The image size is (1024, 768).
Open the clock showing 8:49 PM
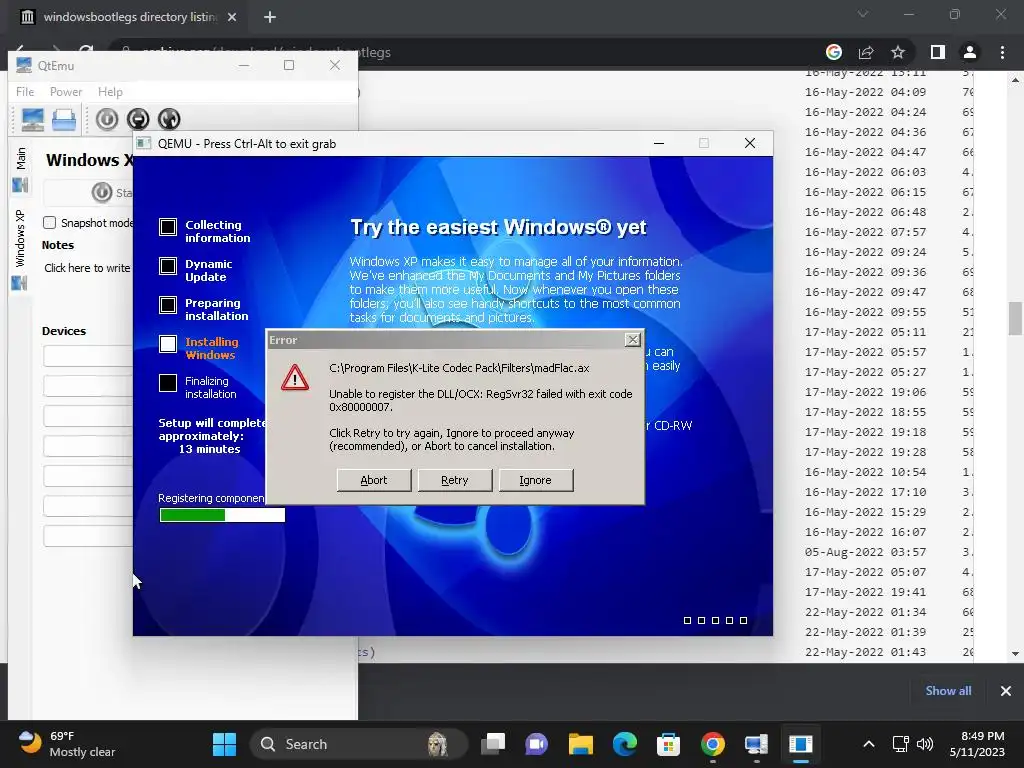977,744
